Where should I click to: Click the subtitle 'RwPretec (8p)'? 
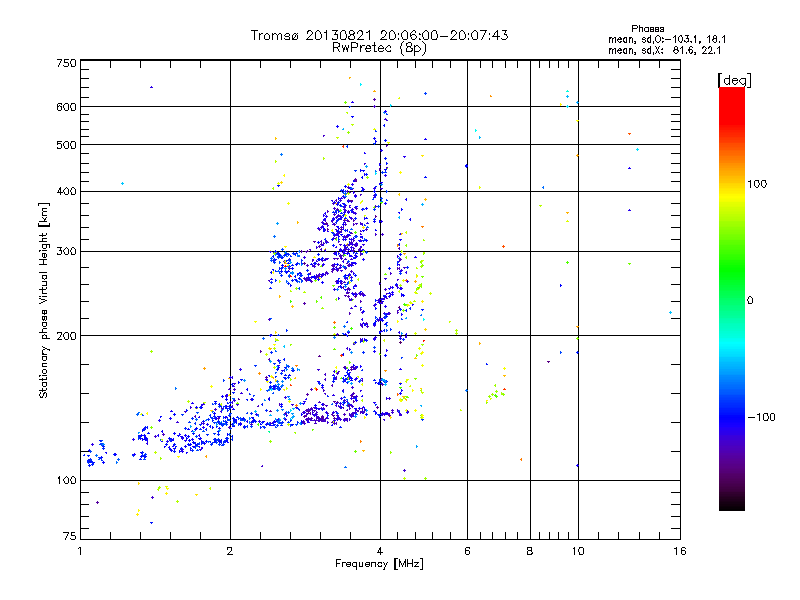tap(379, 48)
